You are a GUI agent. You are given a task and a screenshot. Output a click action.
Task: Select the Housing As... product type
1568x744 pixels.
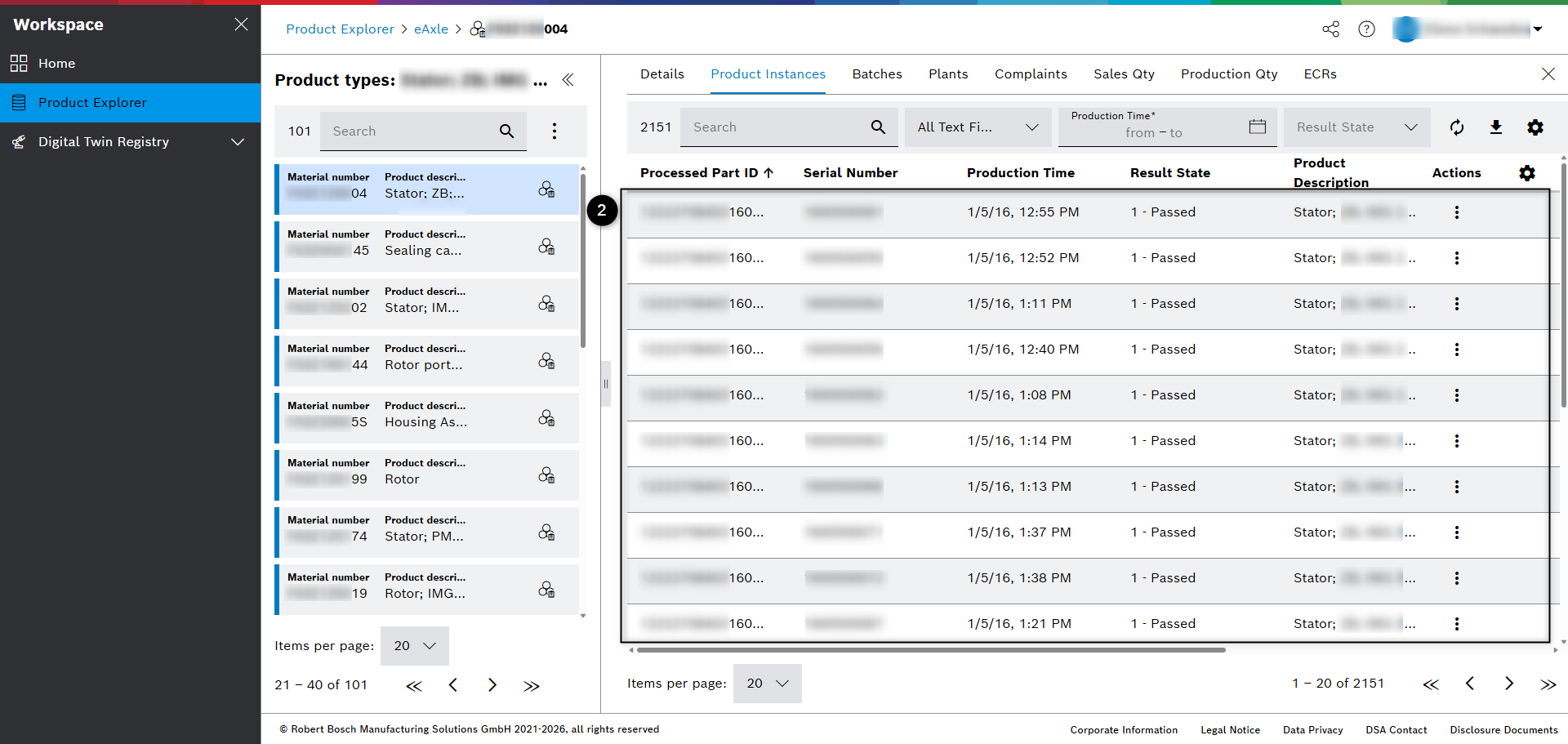426,418
